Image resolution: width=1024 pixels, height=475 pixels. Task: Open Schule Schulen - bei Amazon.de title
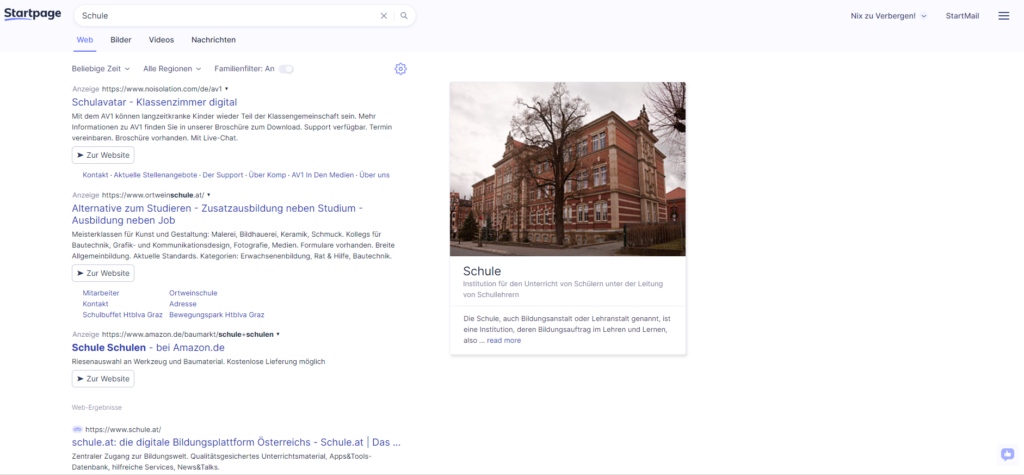pyautogui.click(x=148, y=348)
